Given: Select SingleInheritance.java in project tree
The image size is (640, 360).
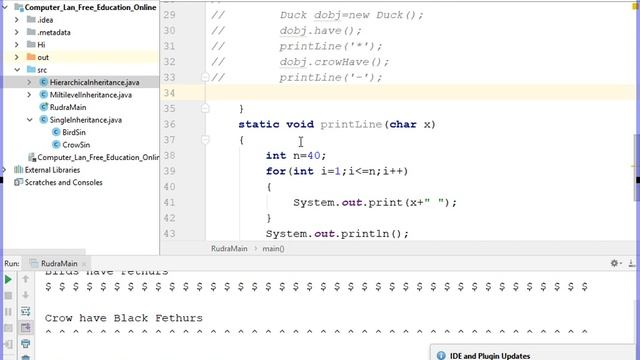Looking at the screenshot, I should click(x=86, y=120).
